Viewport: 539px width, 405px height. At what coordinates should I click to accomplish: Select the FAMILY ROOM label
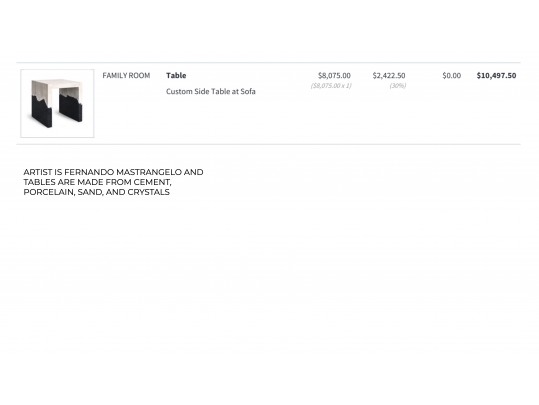126,76
